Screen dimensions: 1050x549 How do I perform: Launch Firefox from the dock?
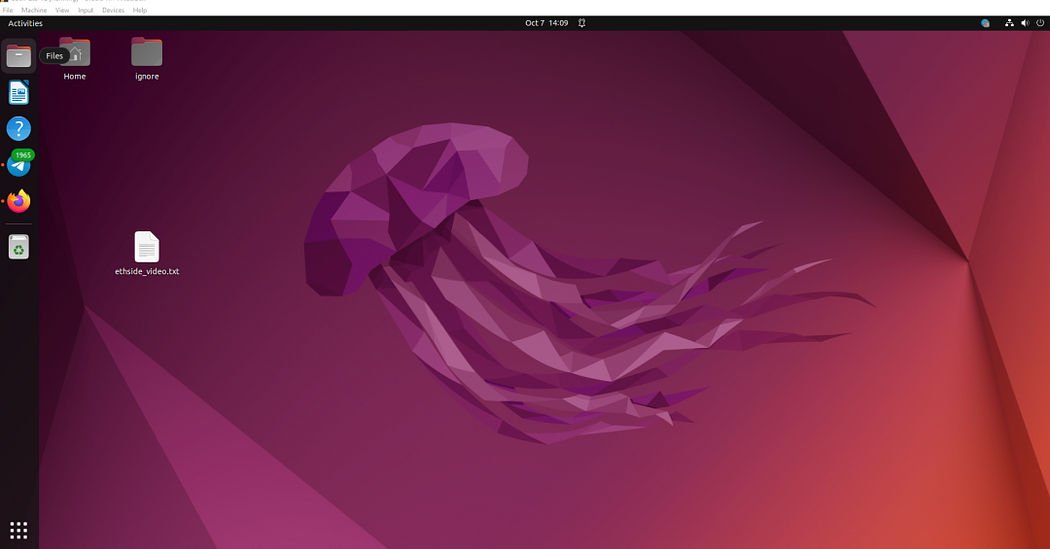19,202
